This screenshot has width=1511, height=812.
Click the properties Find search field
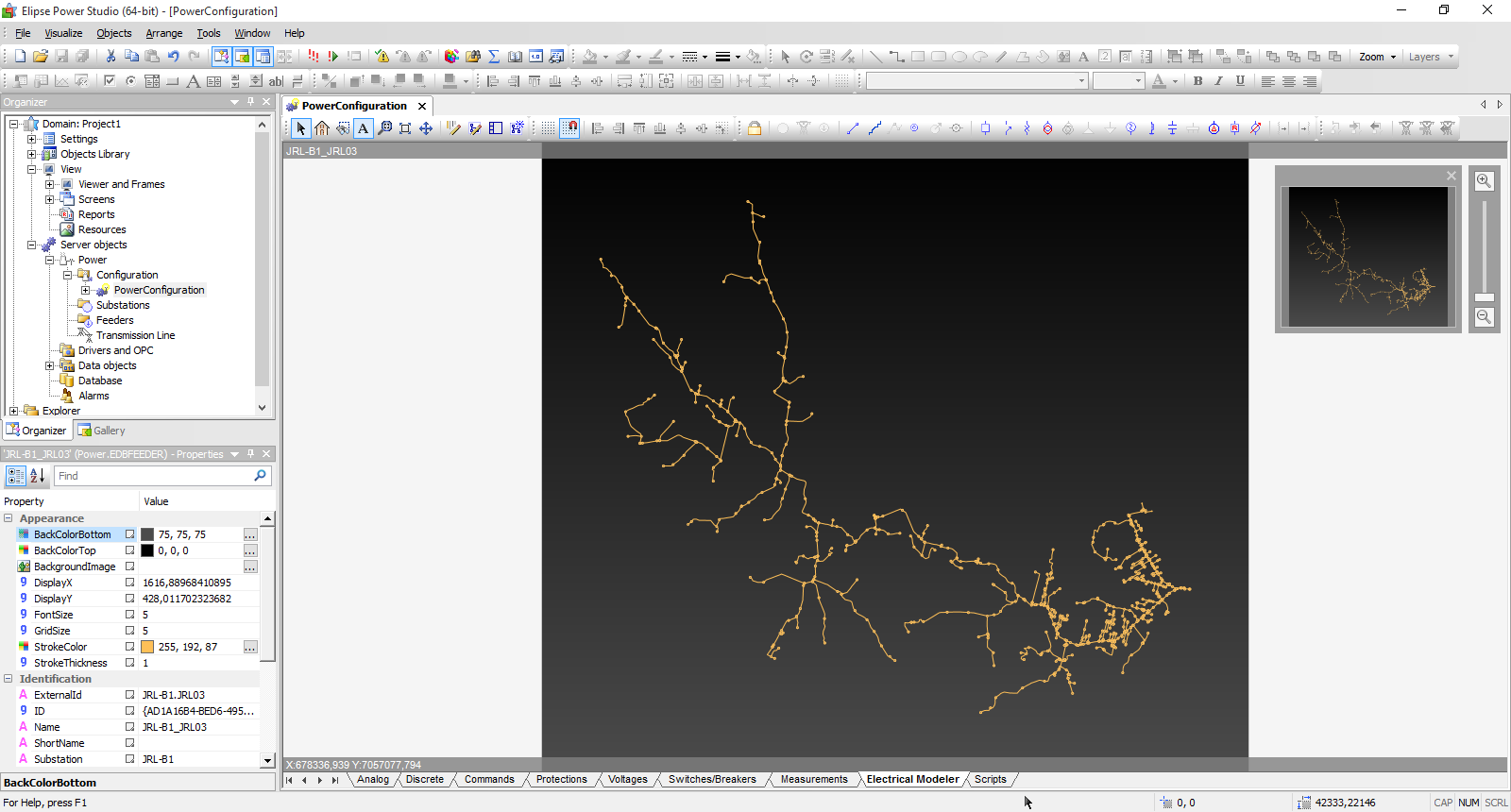[162, 476]
